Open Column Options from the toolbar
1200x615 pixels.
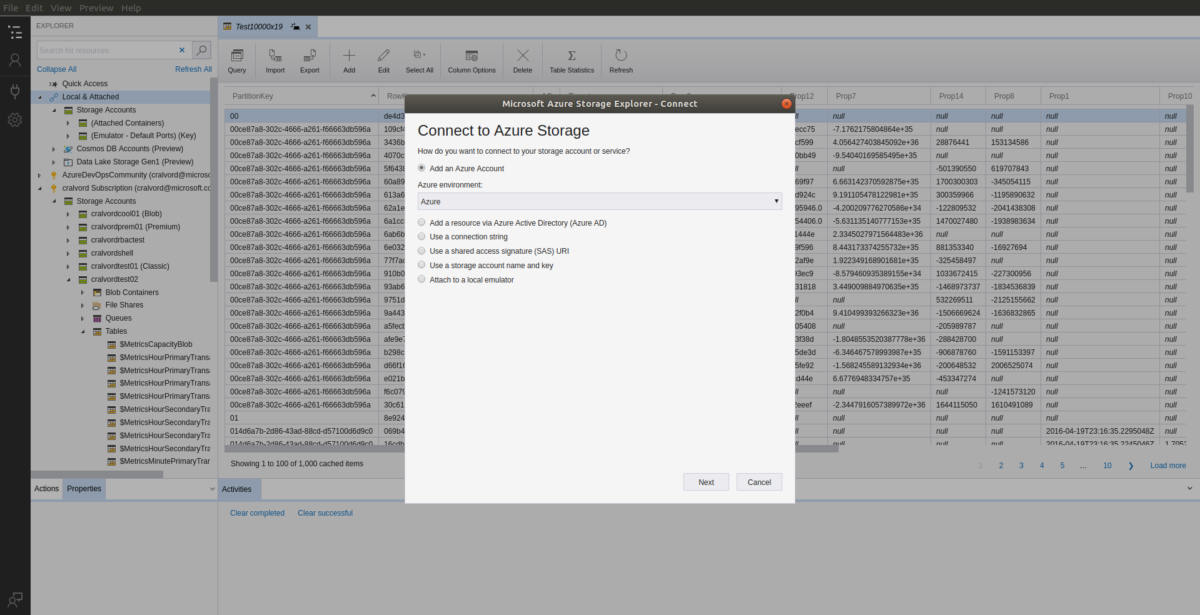pyautogui.click(x=471, y=61)
